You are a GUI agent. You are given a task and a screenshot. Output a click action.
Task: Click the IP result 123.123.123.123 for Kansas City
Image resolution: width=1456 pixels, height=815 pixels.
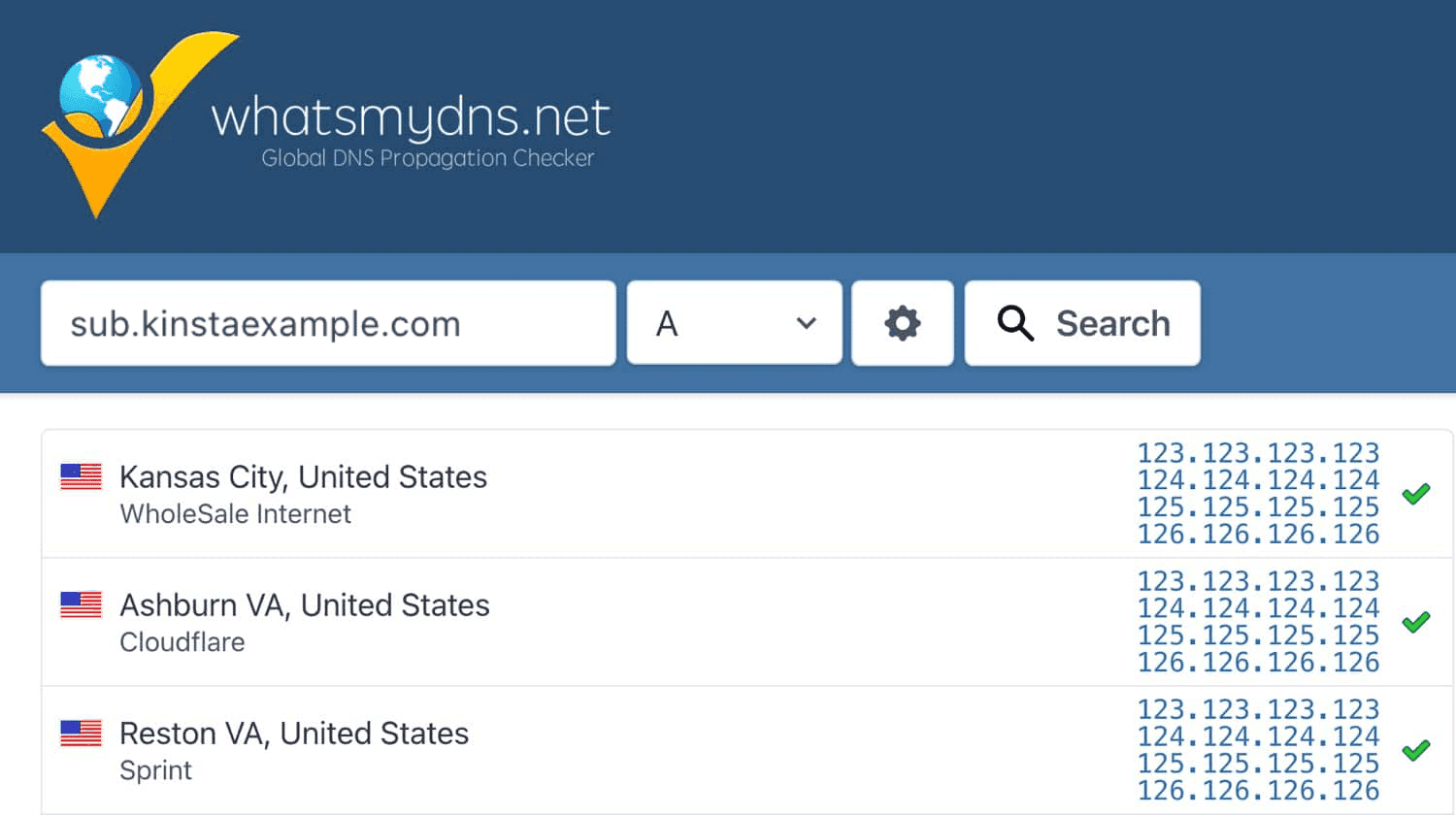coord(1256,452)
